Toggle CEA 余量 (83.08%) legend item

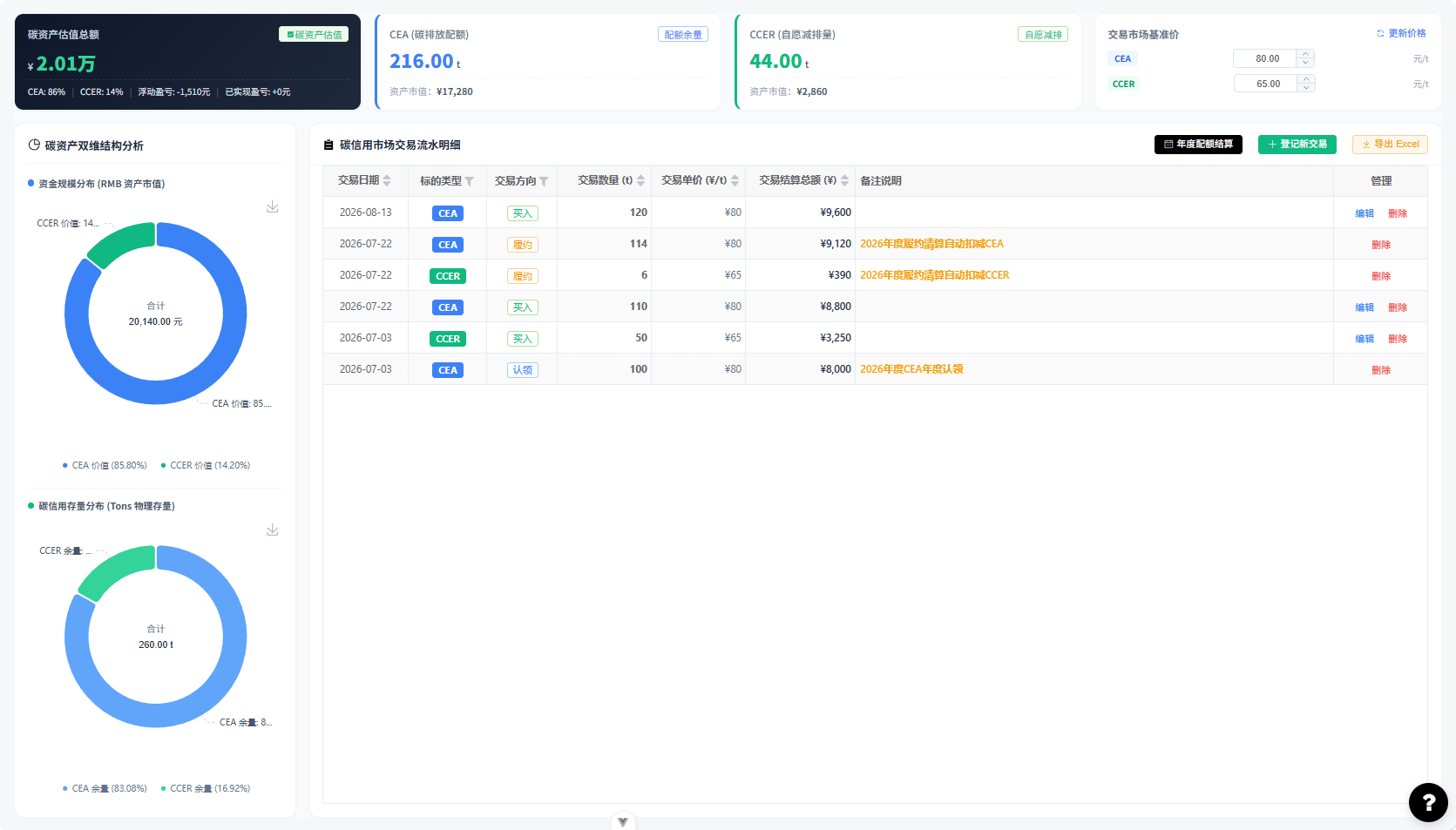[x=105, y=788]
